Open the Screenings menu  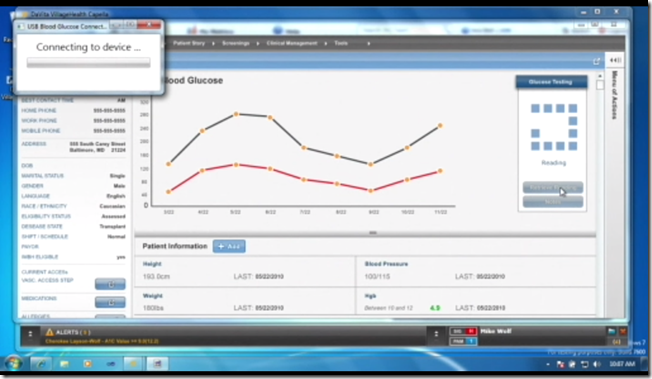(x=236, y=43)
